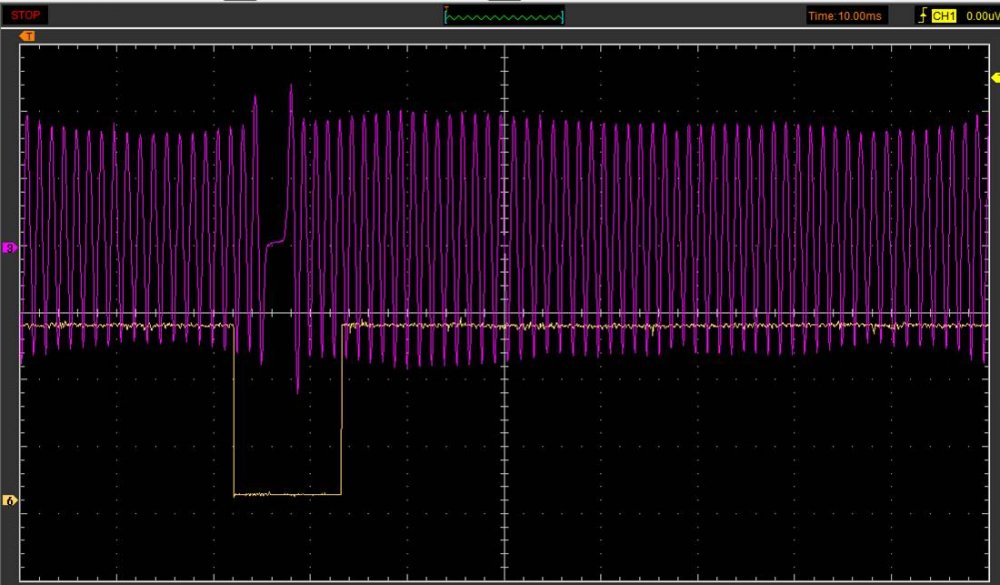Click the orange T trigger position marker
This screenshot has height=585, width=1000.
coord(28,36)
